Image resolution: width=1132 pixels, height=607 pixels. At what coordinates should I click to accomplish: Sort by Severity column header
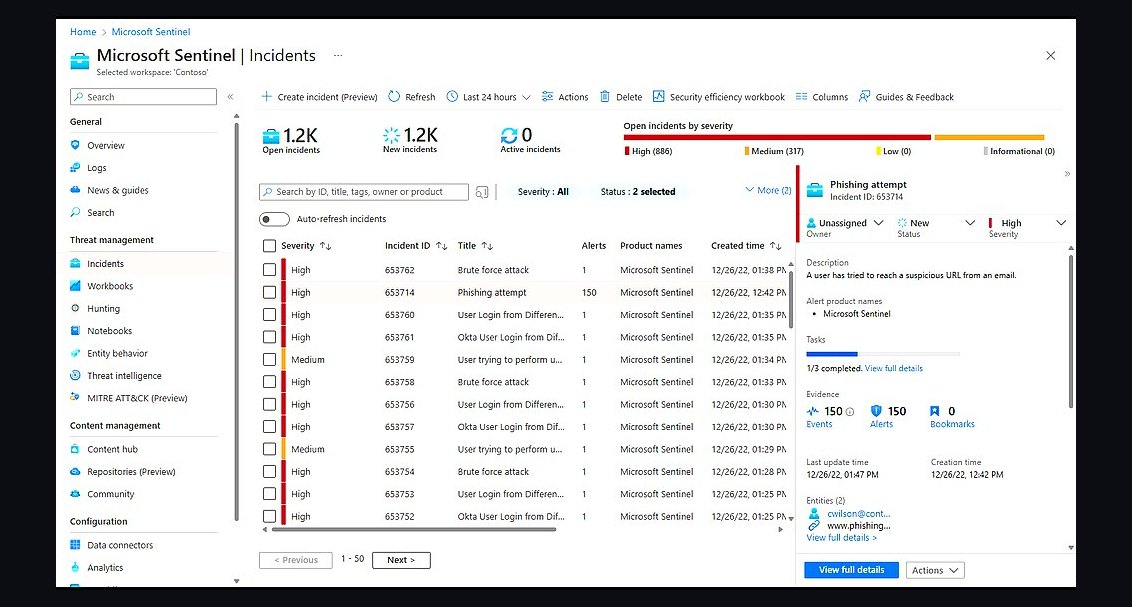pyautogui.click(x=306, y=246)
